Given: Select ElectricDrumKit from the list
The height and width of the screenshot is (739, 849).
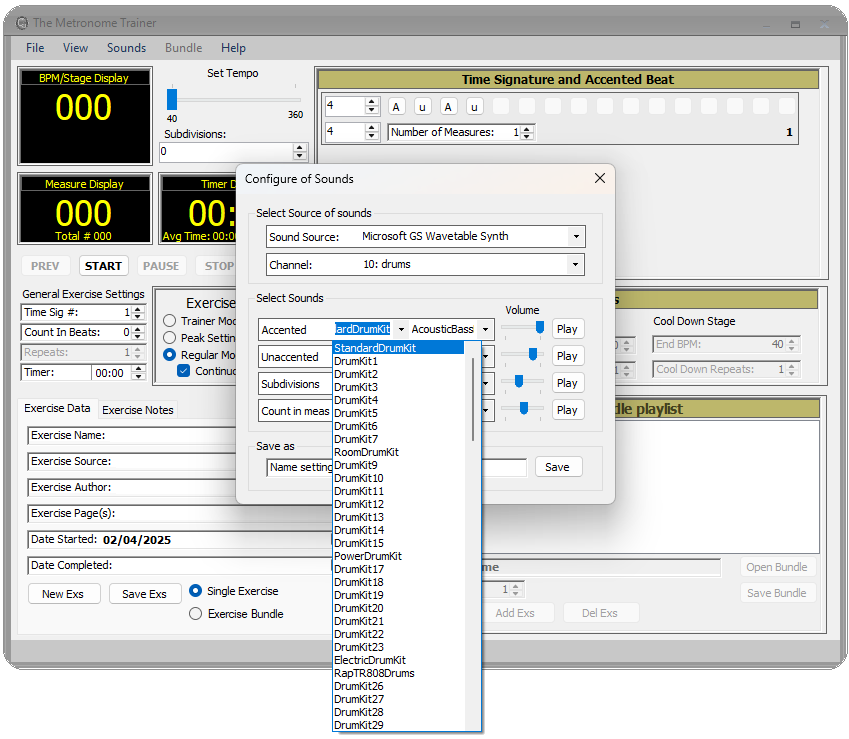Looking at the screenshot, I should pos(370,659).
